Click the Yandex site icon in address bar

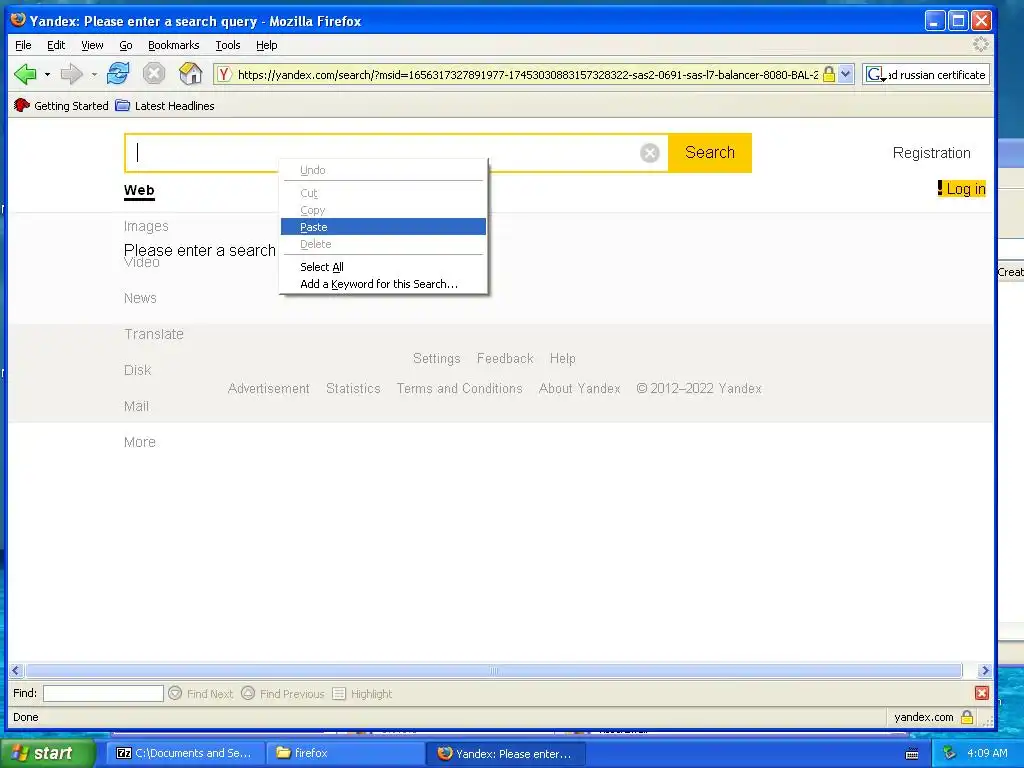pyautogui.click(x=224, y=74)
